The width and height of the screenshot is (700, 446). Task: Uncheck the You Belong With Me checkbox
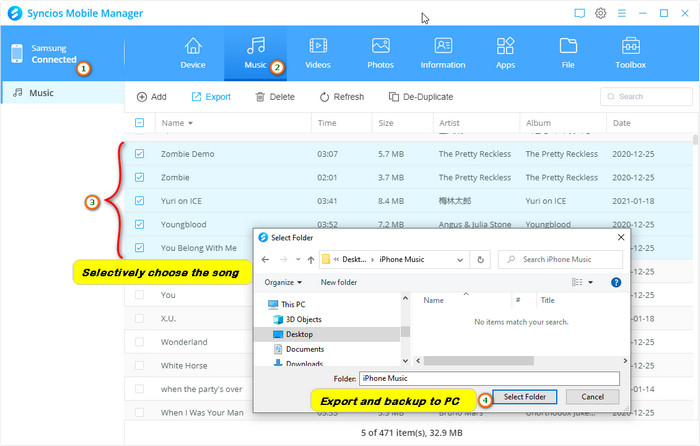click(139, 247)
